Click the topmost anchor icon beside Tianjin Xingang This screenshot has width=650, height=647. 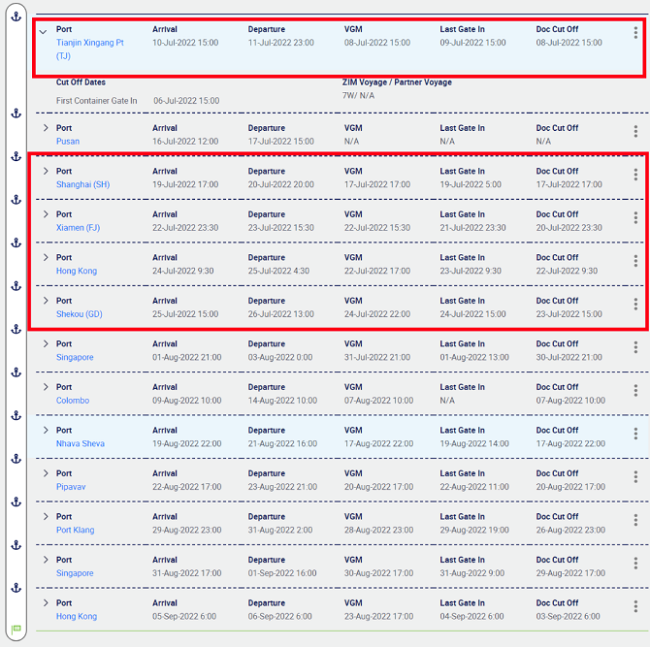pos(16,17)
